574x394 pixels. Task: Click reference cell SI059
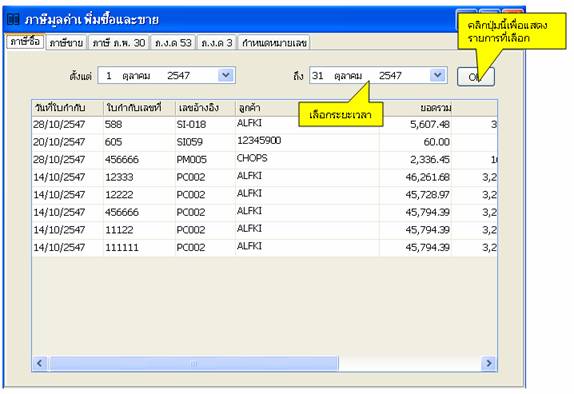tap(205, 142)
